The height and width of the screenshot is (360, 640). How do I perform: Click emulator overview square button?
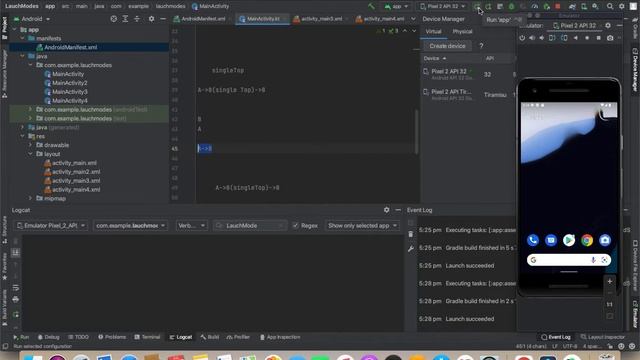click(598, 38)
